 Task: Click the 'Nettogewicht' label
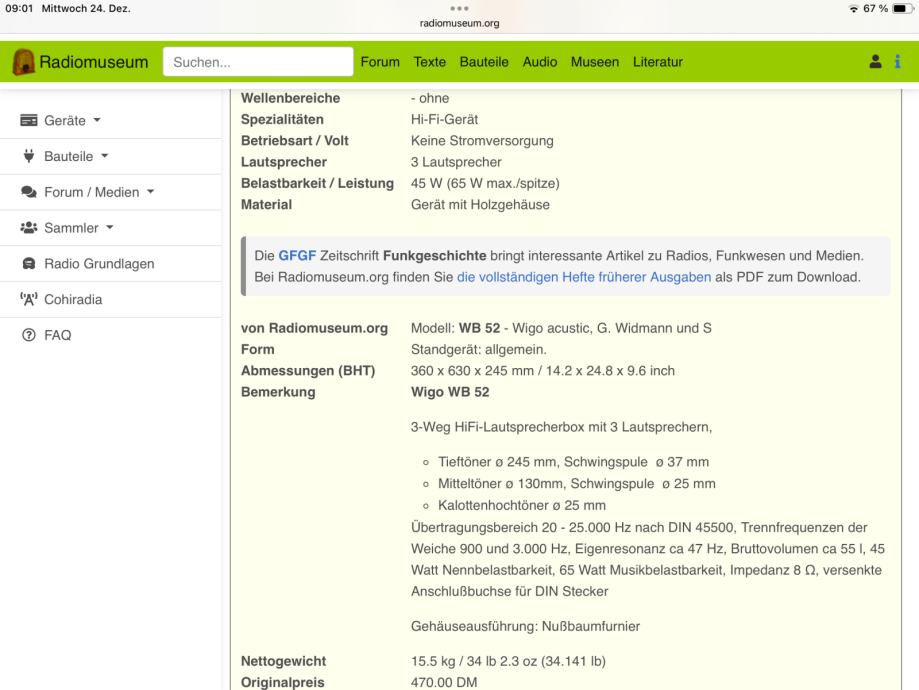(284, 661)
